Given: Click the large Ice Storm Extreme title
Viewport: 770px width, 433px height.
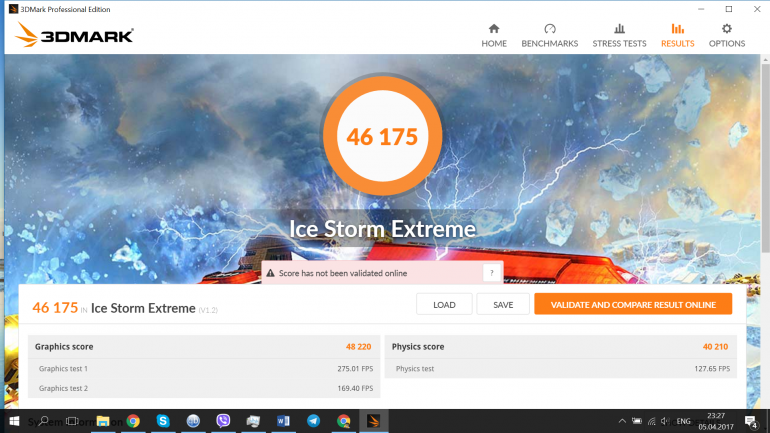Looking at the screenshot, I should click(x=382, y=229).
